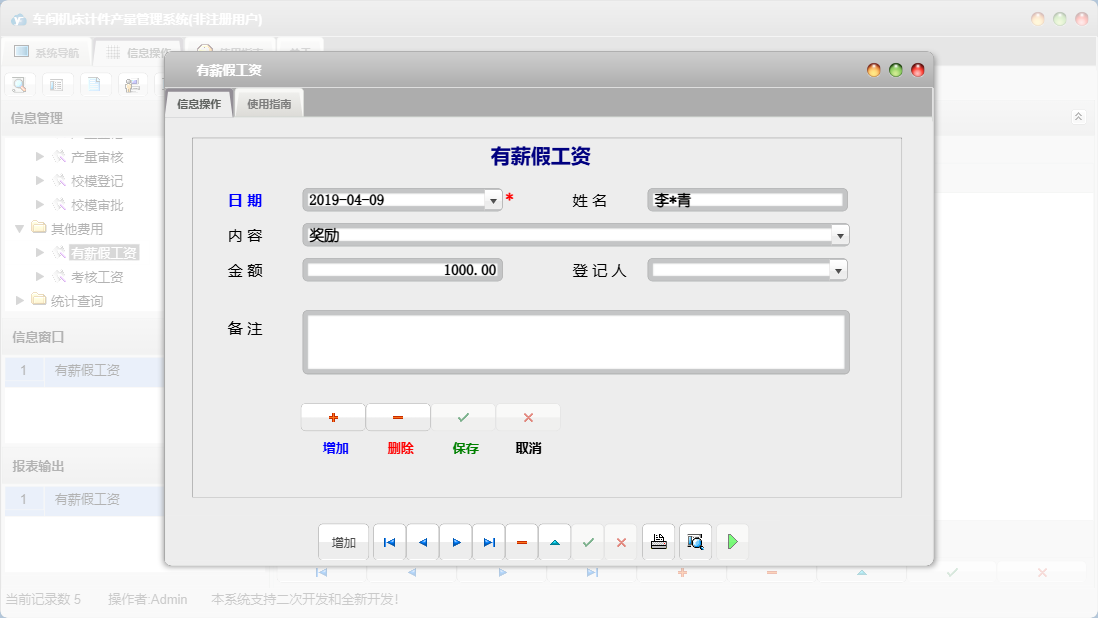The image size is (1098, 618).
Task: Select the magnifier search icon in left toolbar
Action: [x=19, y=84]
